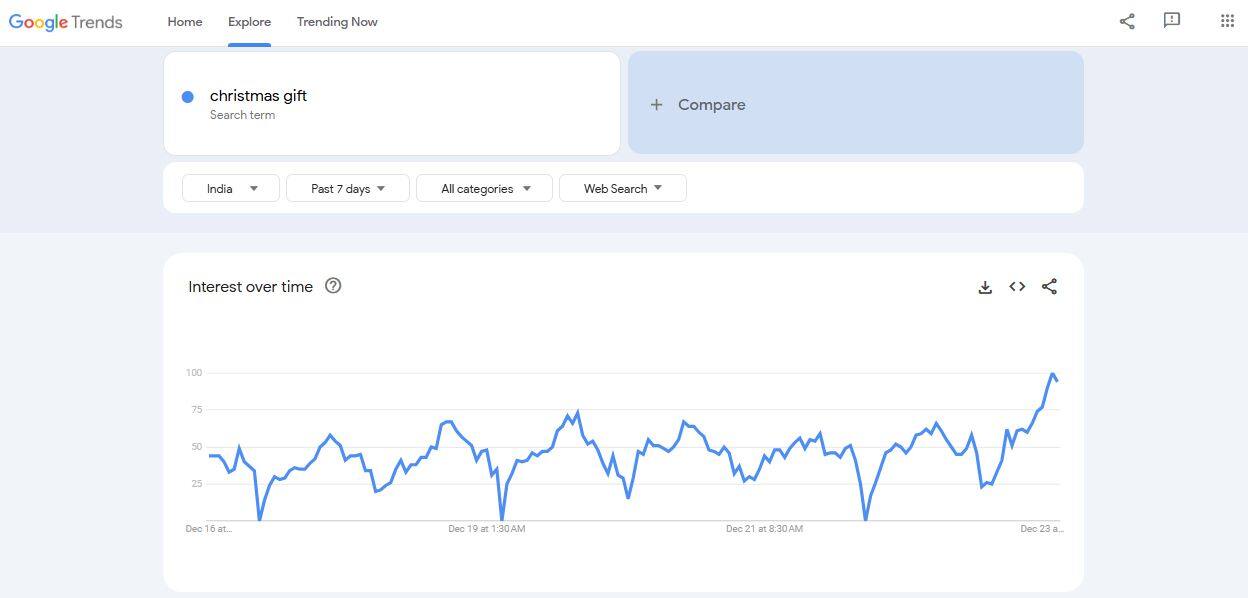This screenshot has width=1248, height=598.
Task: Expand the India region dropdown
Action: 231,188
